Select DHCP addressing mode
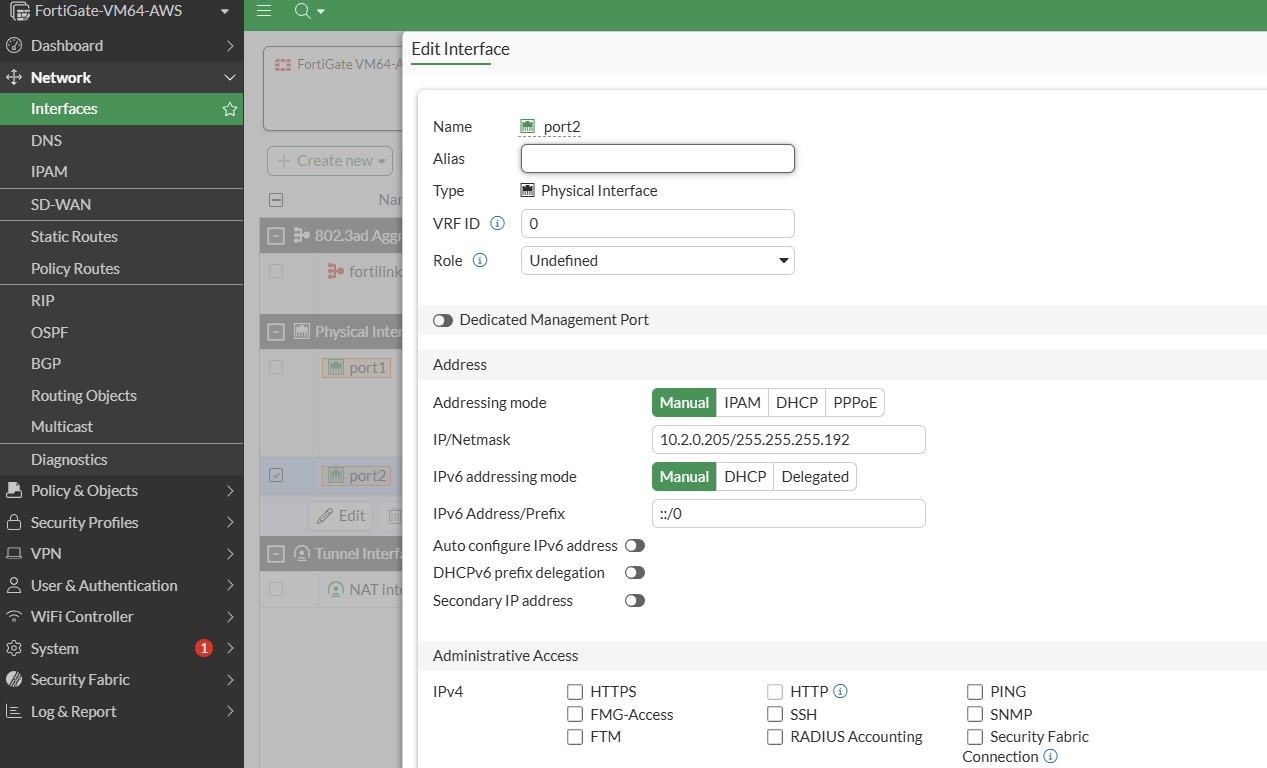 point(796,402)
